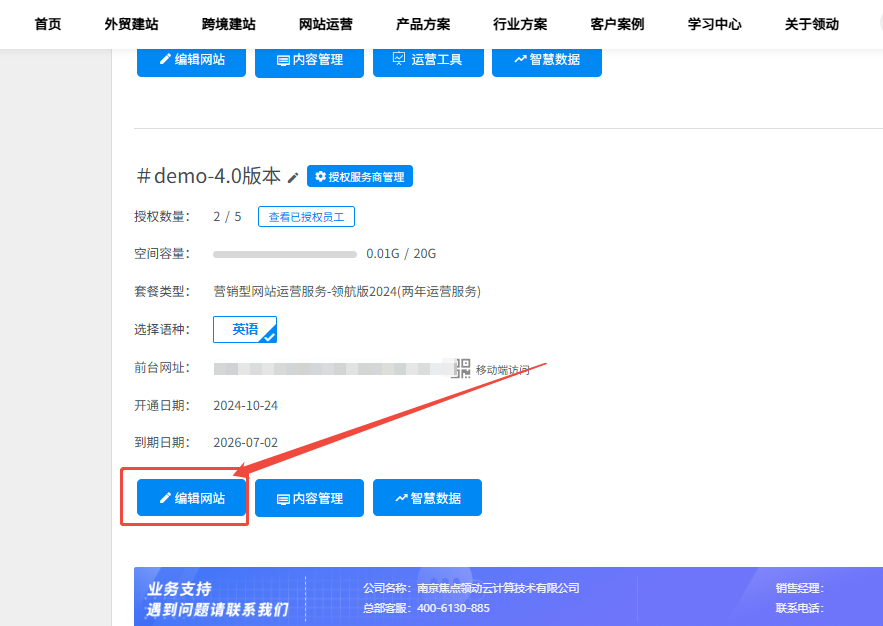Open the 客户案例 menu item

(616, 24)
